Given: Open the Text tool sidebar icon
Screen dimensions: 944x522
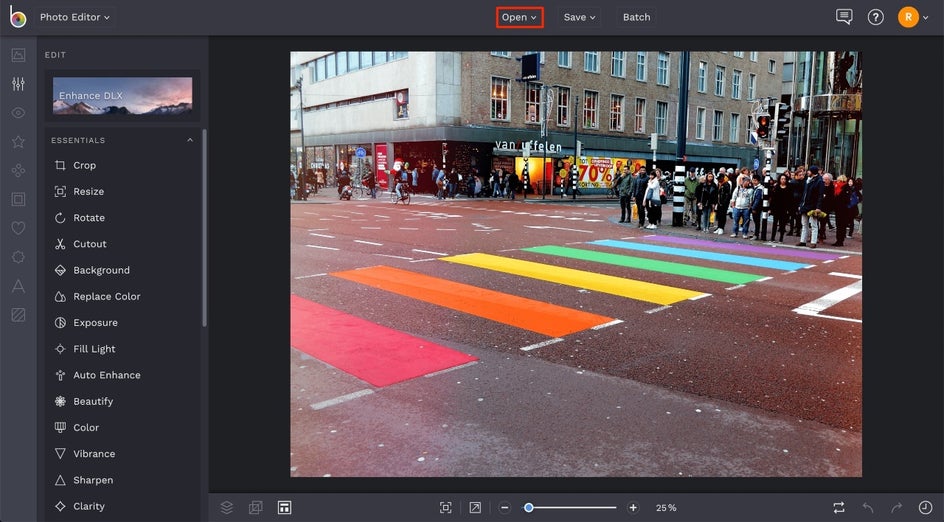Looking at the screenshot, I should tap(18, 286).
